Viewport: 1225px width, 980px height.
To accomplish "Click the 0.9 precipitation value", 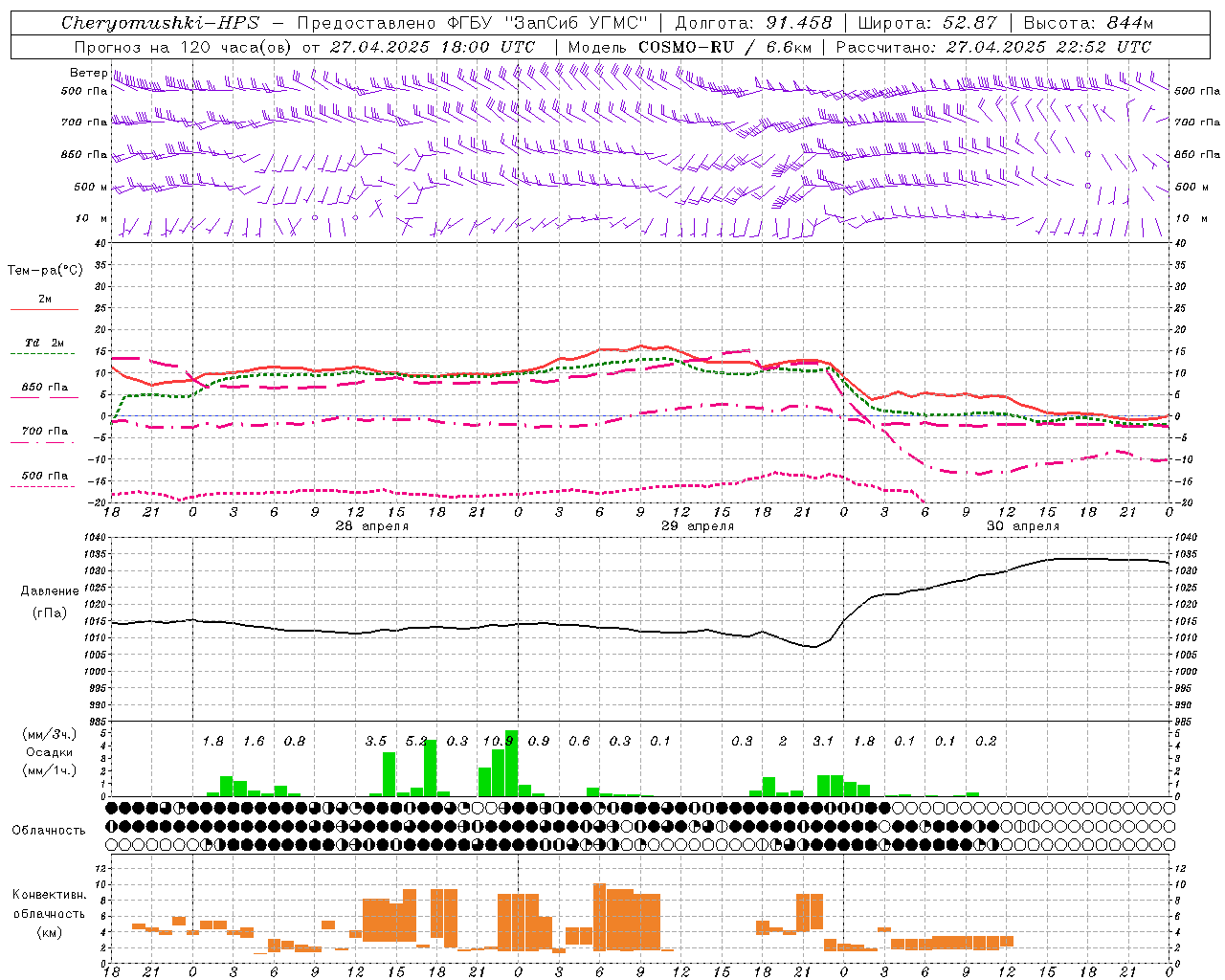I will 539,741.
